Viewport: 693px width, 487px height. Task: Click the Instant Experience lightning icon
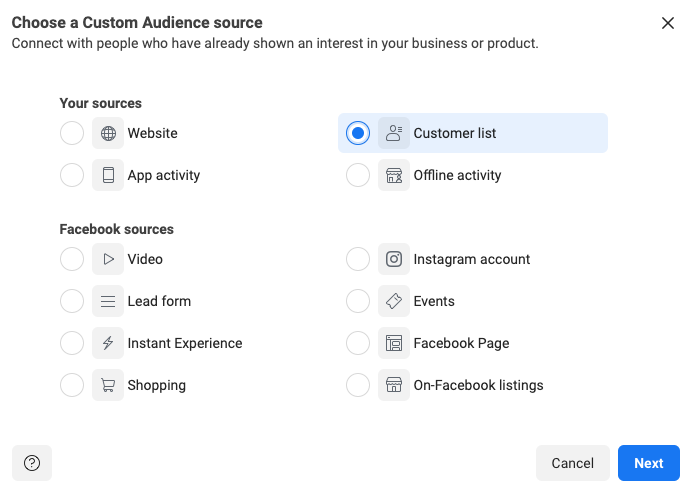(x=108, y=343)
